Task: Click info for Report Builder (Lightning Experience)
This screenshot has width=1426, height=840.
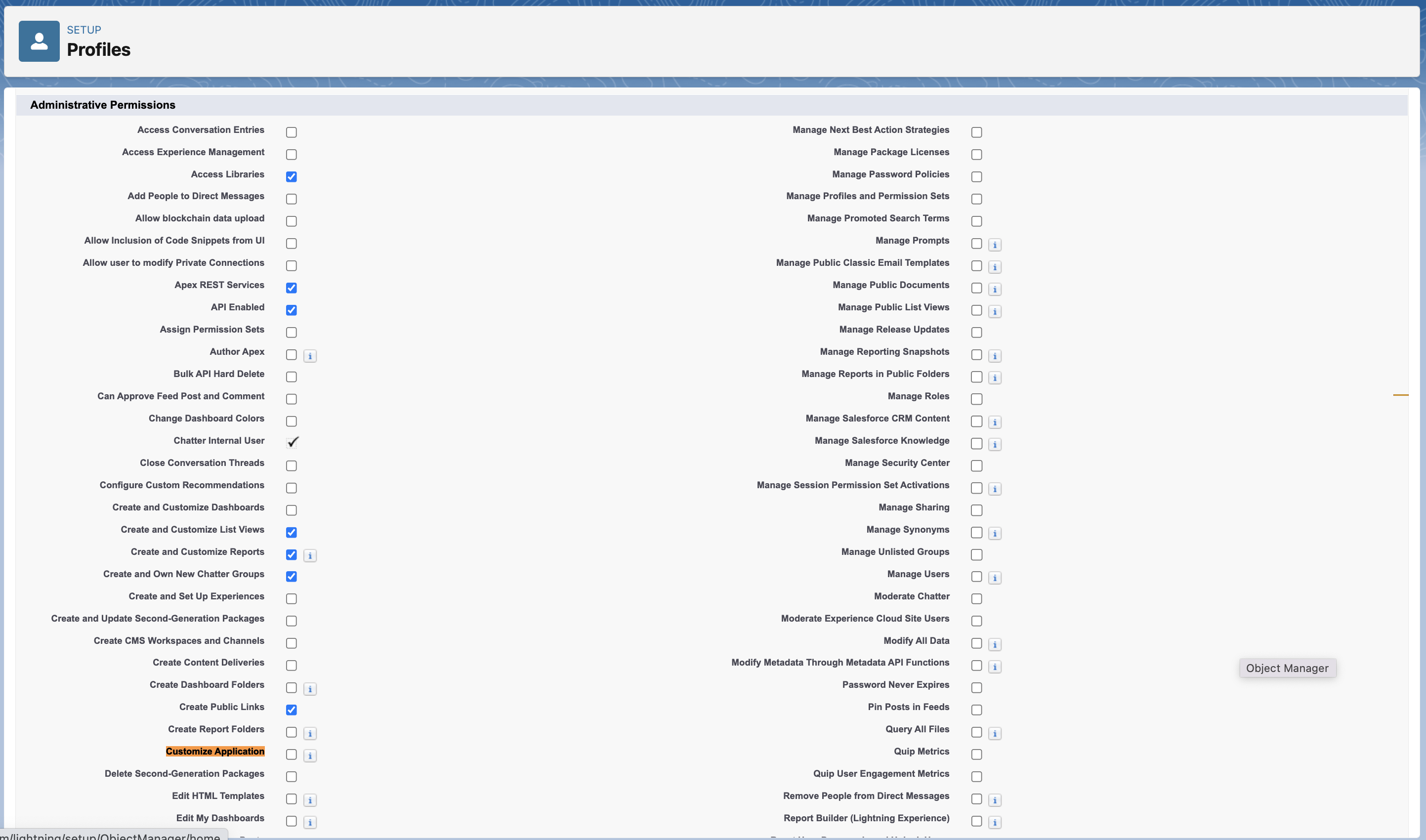Action: (x=995, y=822)
